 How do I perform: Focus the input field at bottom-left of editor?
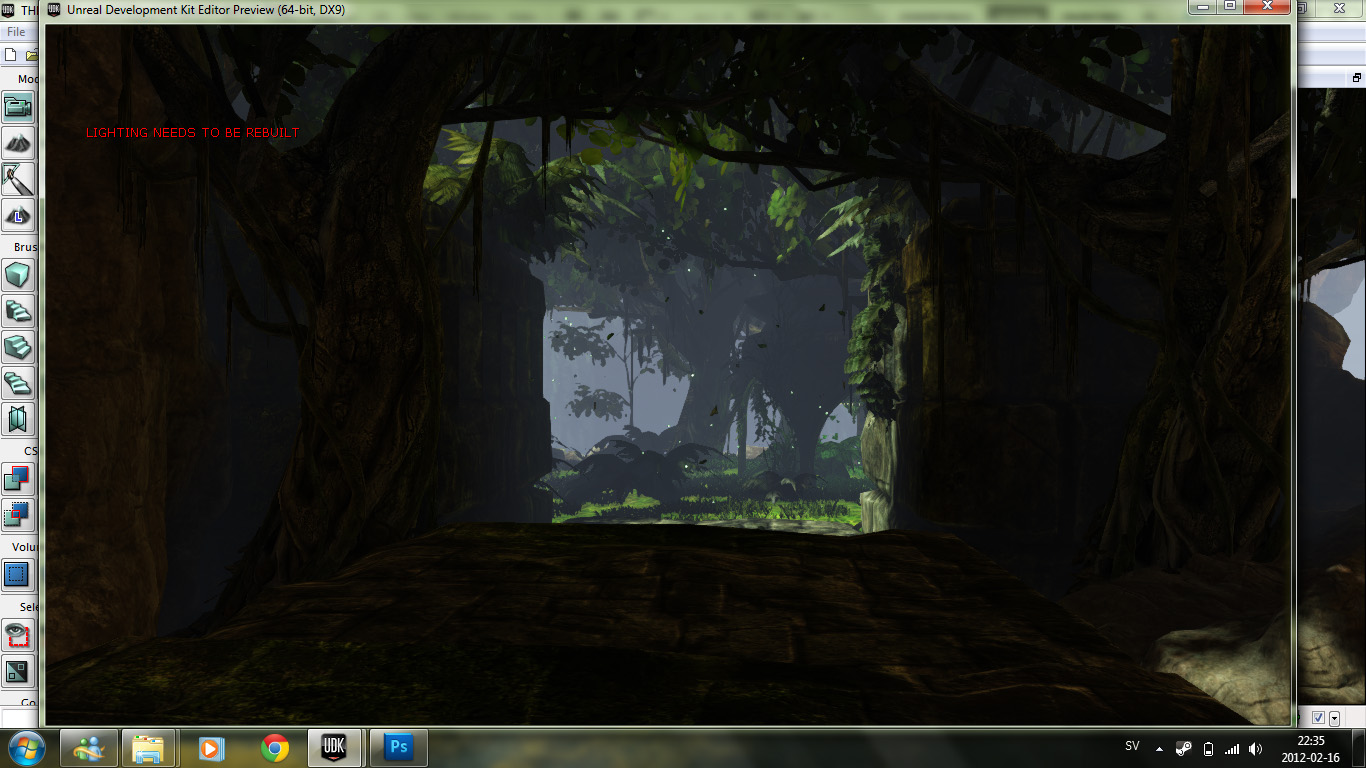(19, 718)
